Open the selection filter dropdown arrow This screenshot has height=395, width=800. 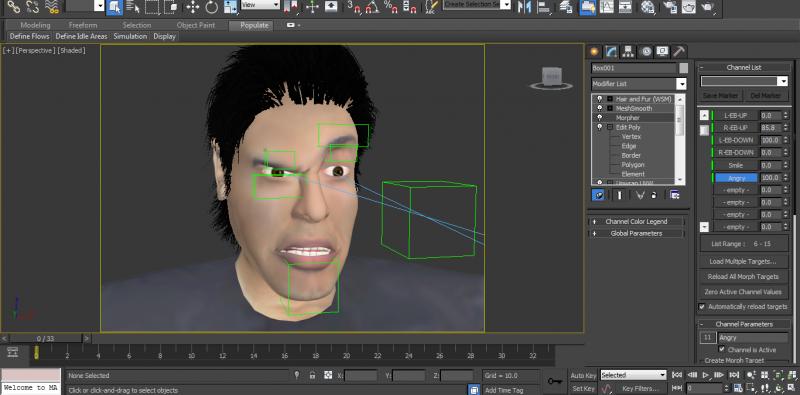tap(99, 6)
